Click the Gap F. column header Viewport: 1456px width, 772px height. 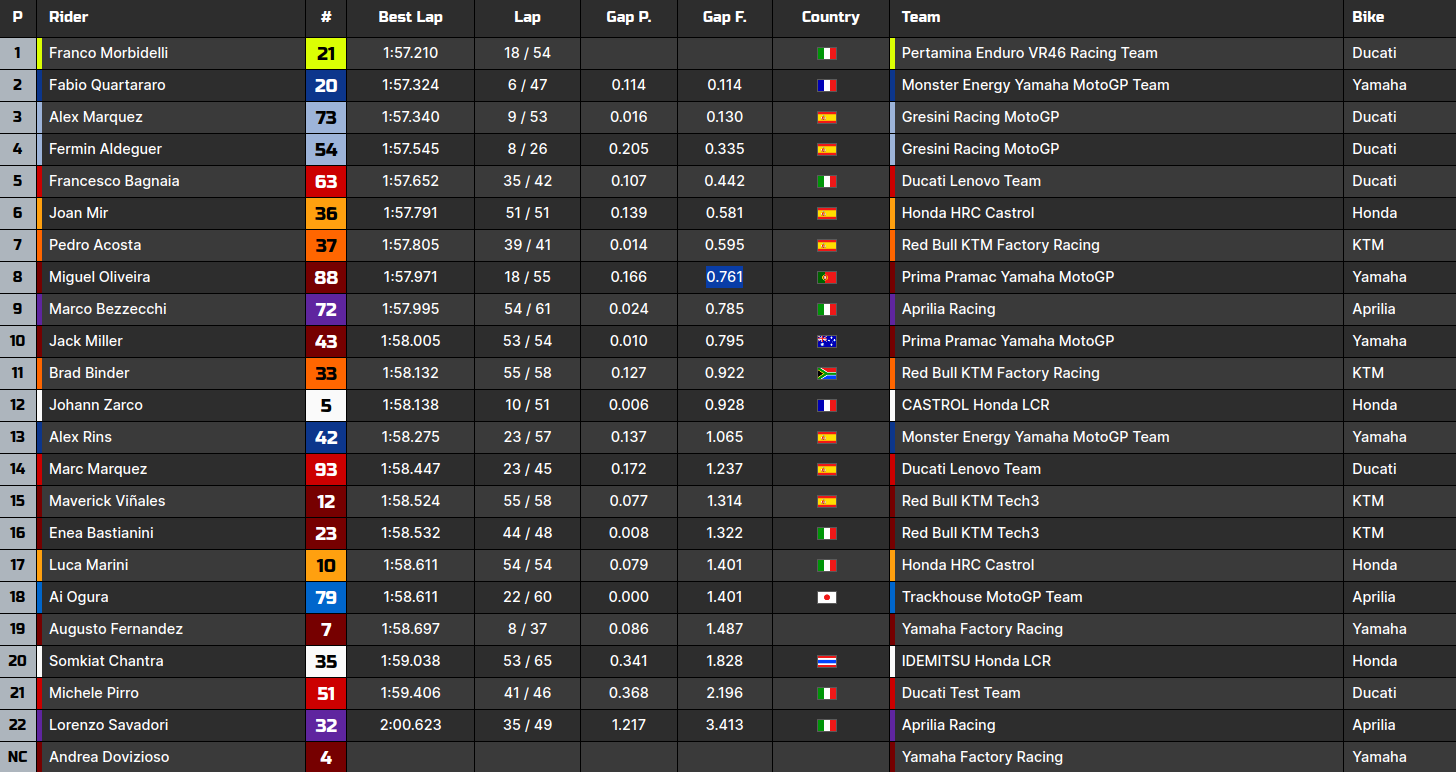pos(724,17)
